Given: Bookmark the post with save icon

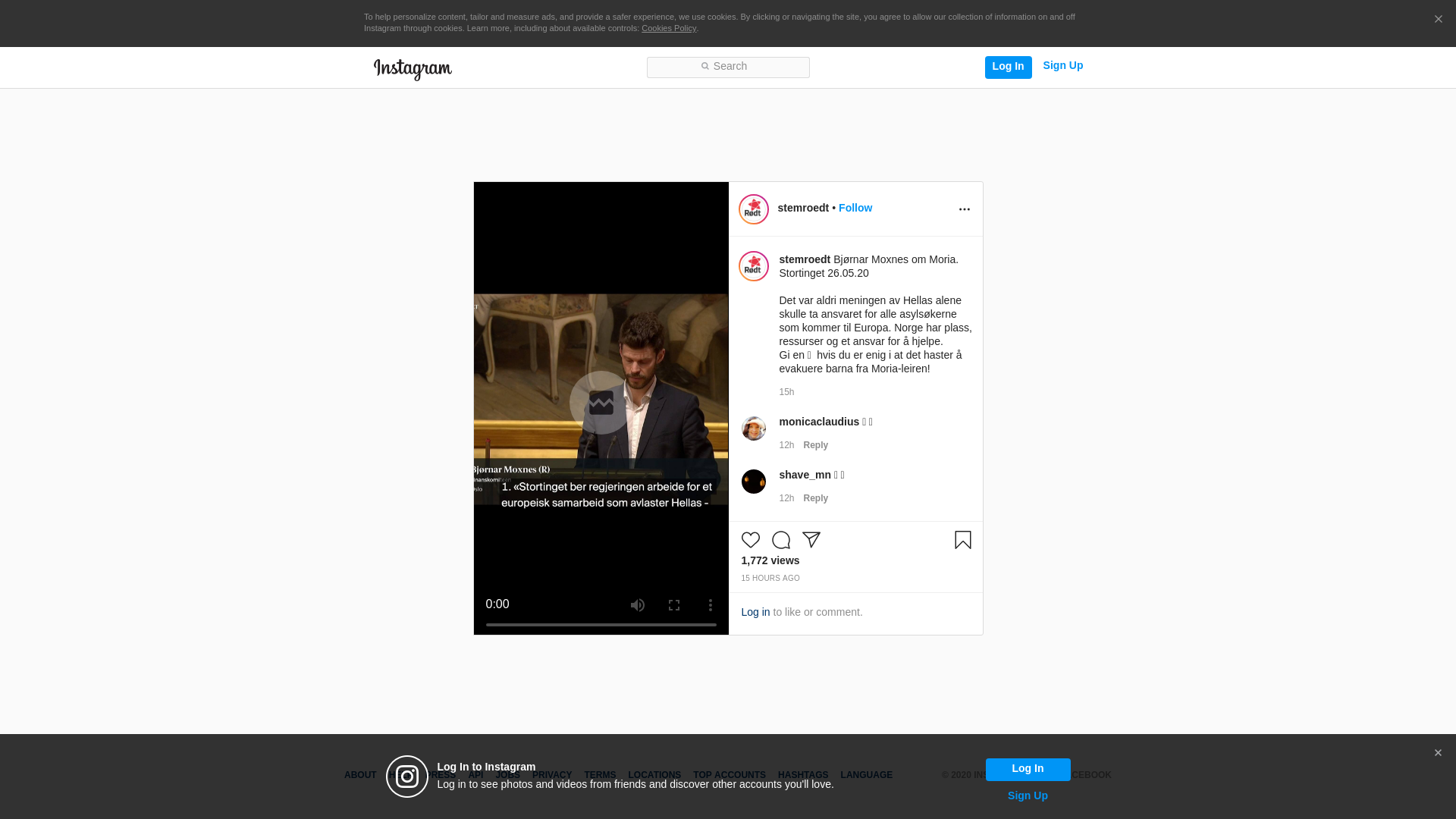Looking at the screenshot, I should click(962, 540).
